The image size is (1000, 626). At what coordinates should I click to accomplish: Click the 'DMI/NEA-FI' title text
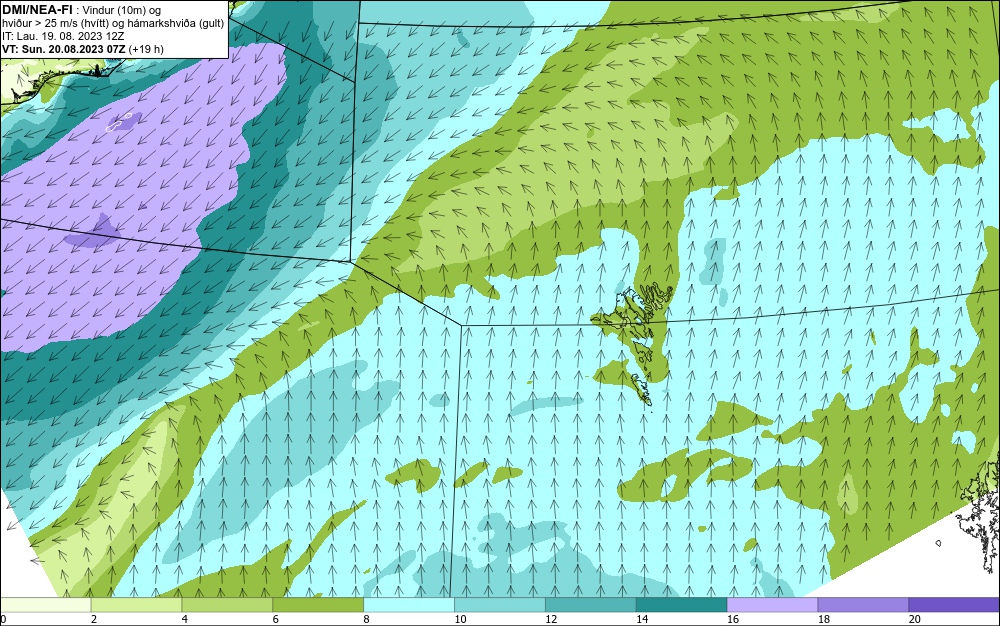tap(37, 10)
